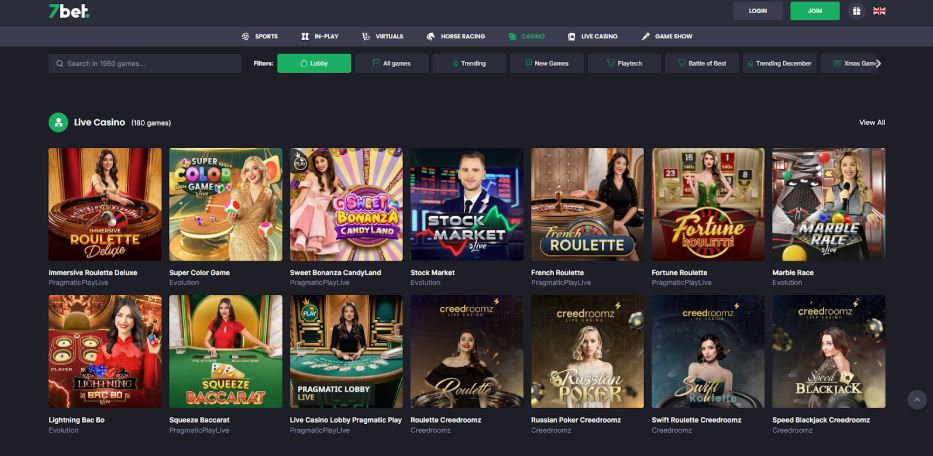This screenshot has height=456, width=933.
Task: Select the Trending December filter
Action: [x=779, y=63]
